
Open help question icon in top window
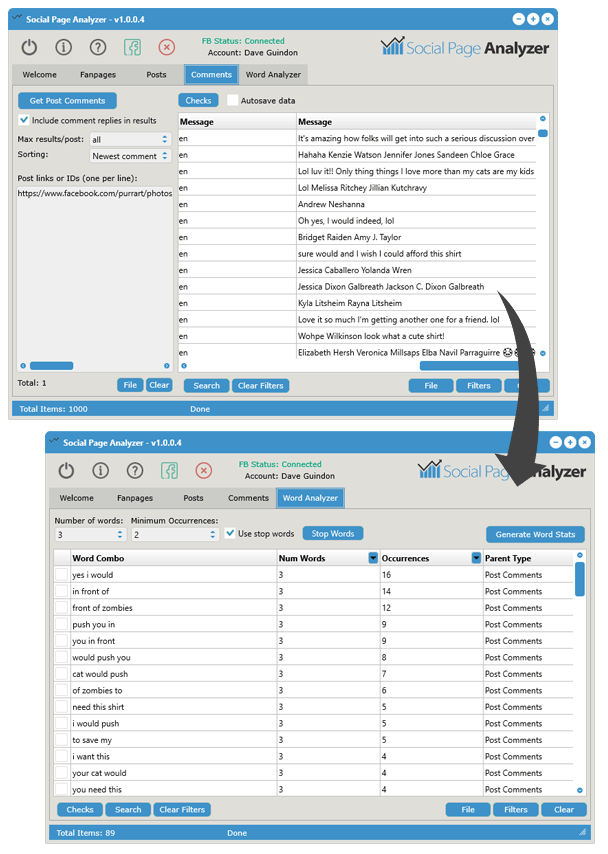98,47
